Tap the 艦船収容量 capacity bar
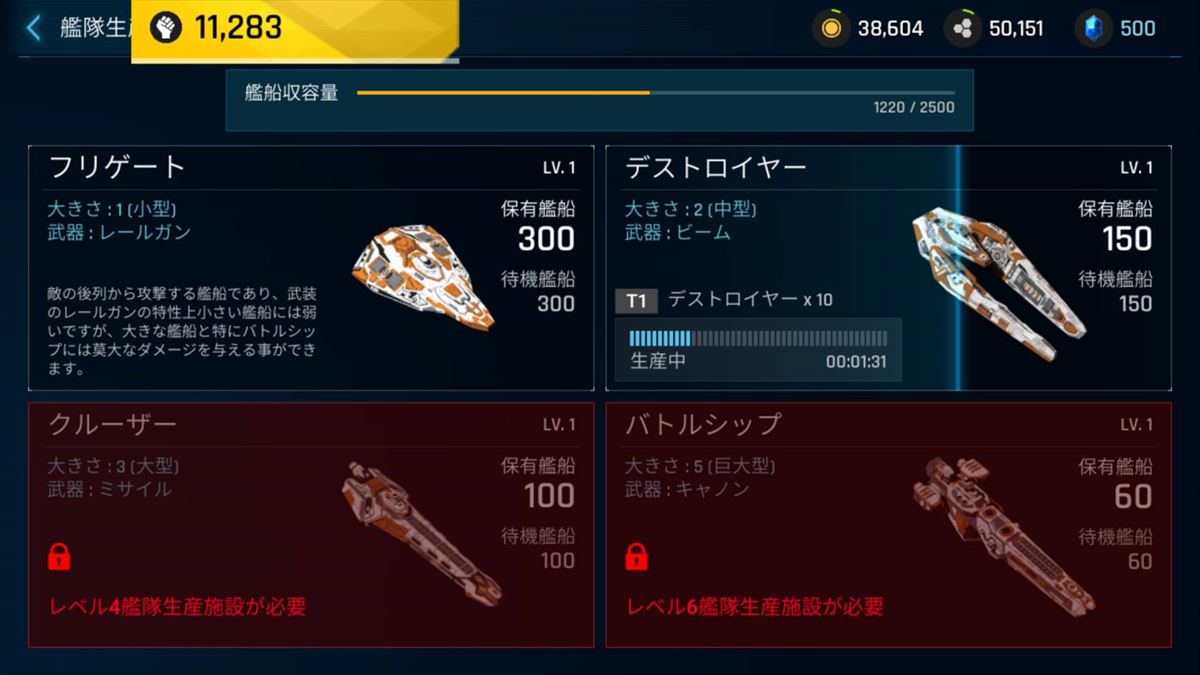Screen dimensions: 1200x675 coord(655,93)
